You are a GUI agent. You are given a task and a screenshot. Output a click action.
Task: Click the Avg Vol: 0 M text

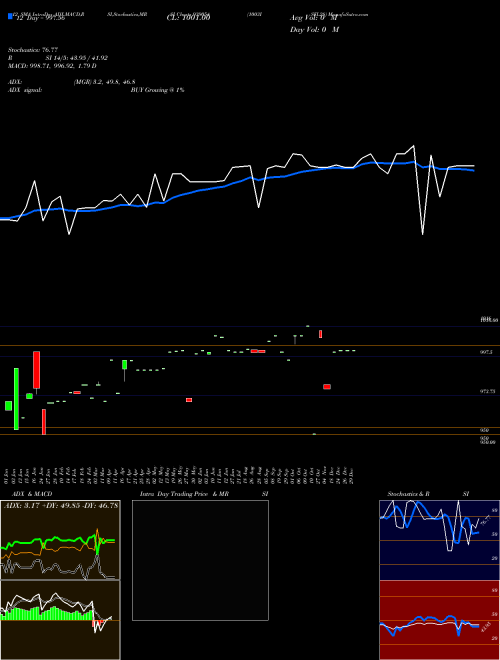coord(314,18)
